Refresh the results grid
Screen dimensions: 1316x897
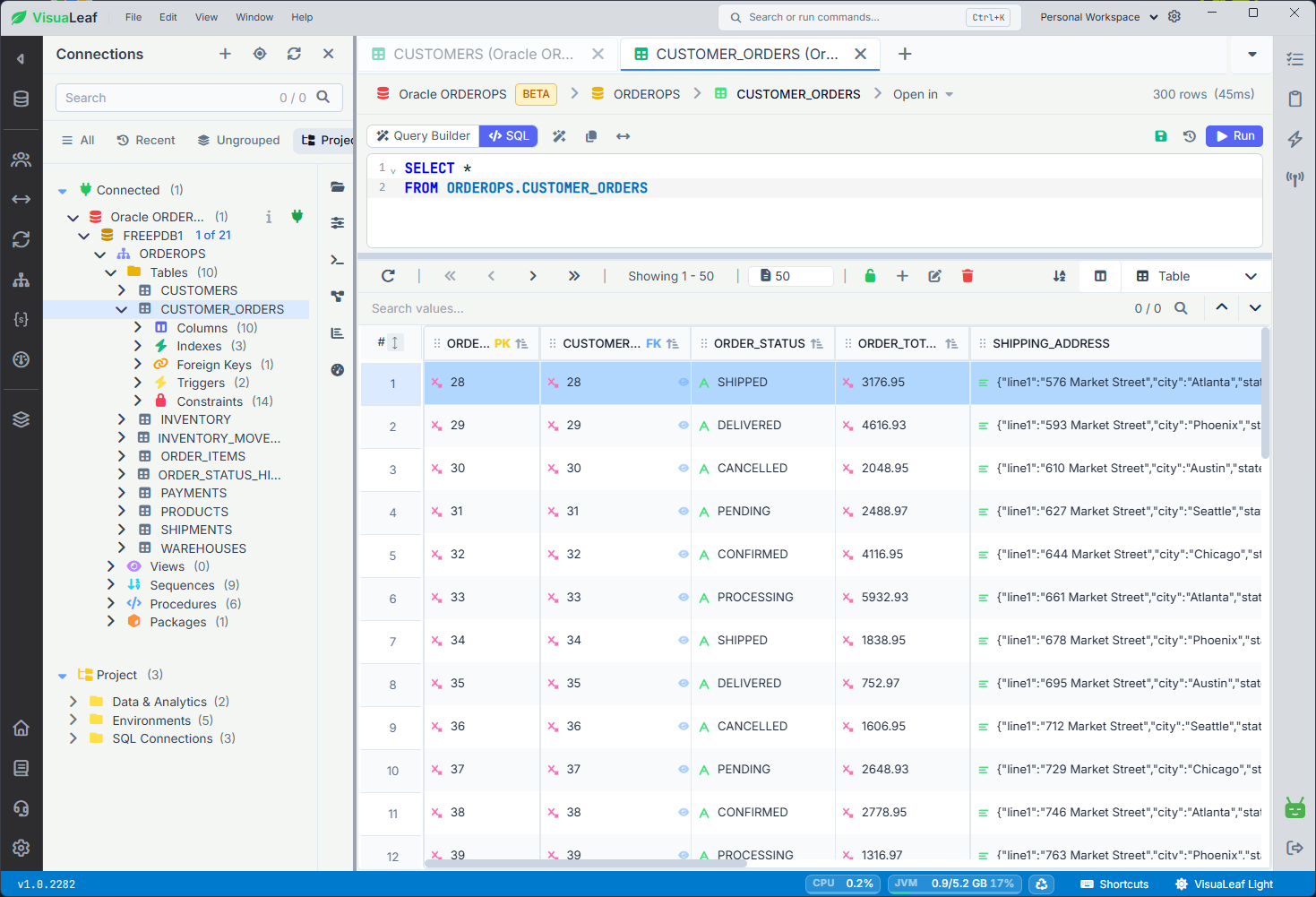coord(388,276)
